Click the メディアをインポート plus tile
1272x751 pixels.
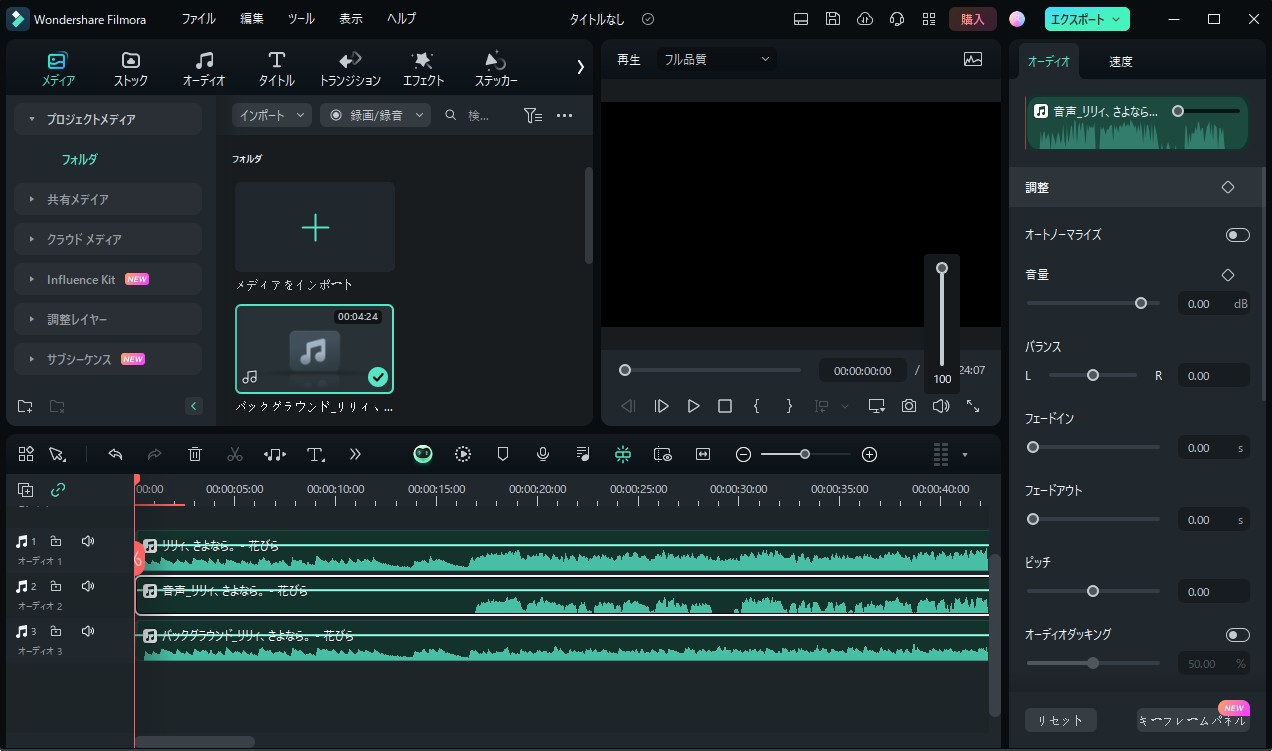pos(315,227)
